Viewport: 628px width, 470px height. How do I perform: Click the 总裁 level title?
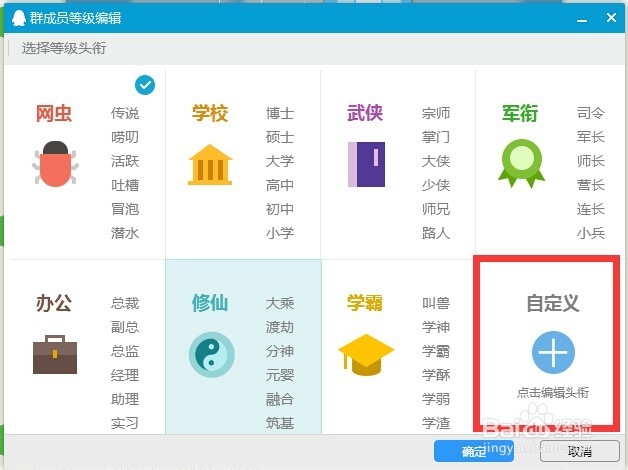(x=125, y=303)
